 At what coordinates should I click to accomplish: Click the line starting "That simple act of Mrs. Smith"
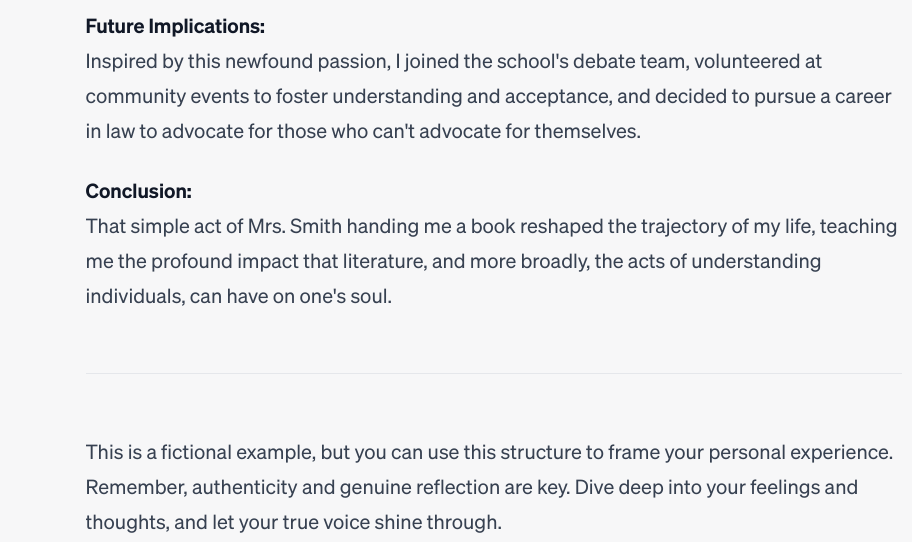tap(491, 226)
